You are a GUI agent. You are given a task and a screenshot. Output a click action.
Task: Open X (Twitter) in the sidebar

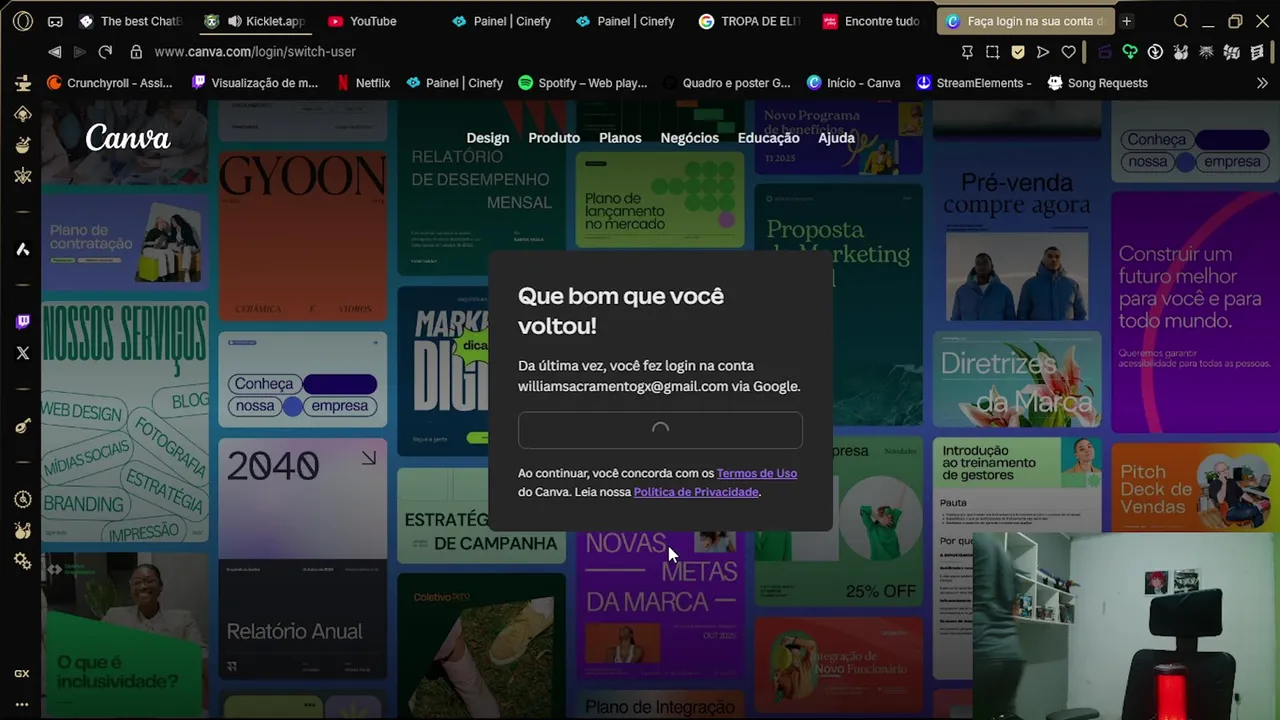[23, 353]
